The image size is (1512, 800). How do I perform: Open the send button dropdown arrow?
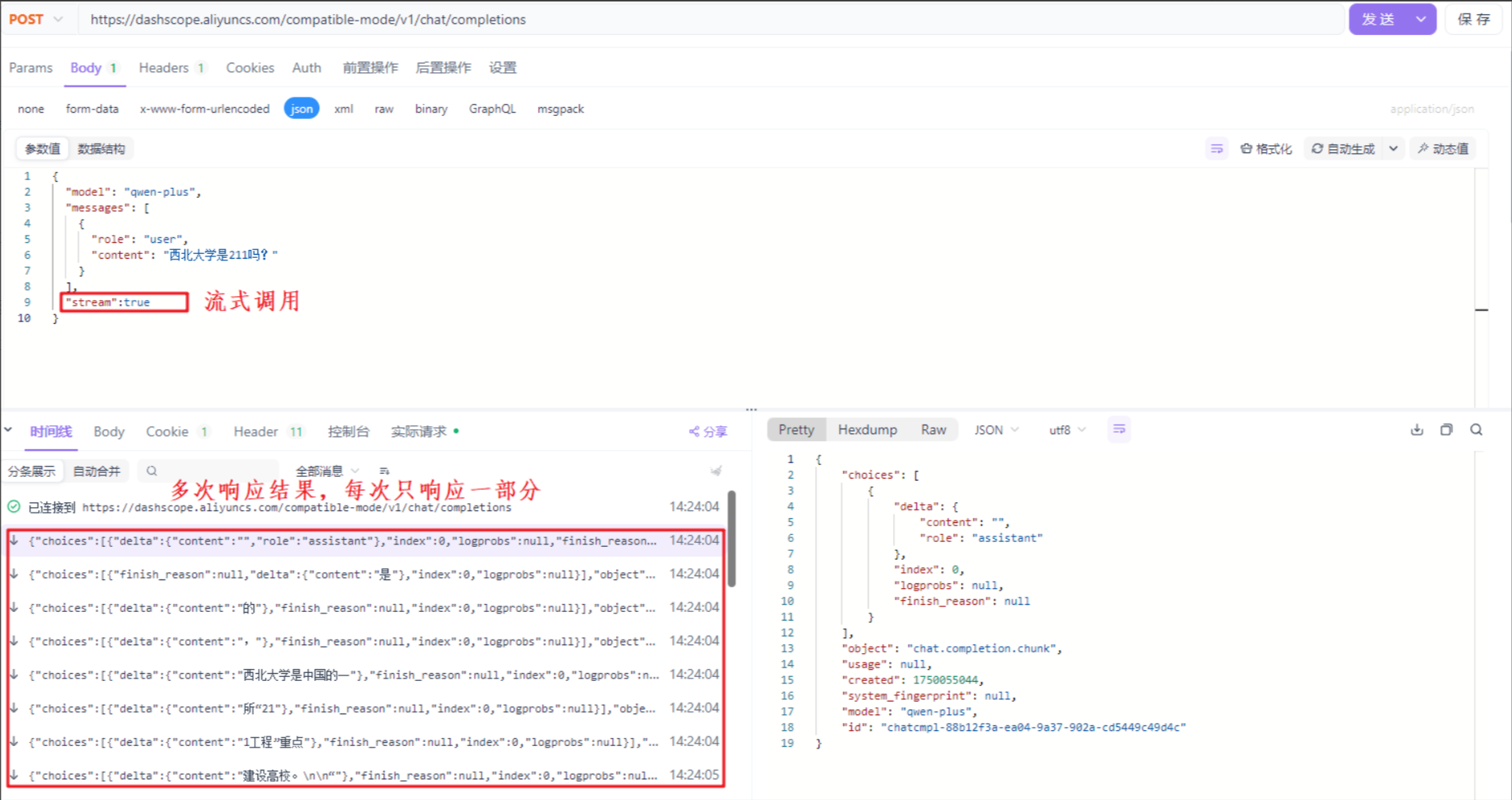pos(1421,19)
